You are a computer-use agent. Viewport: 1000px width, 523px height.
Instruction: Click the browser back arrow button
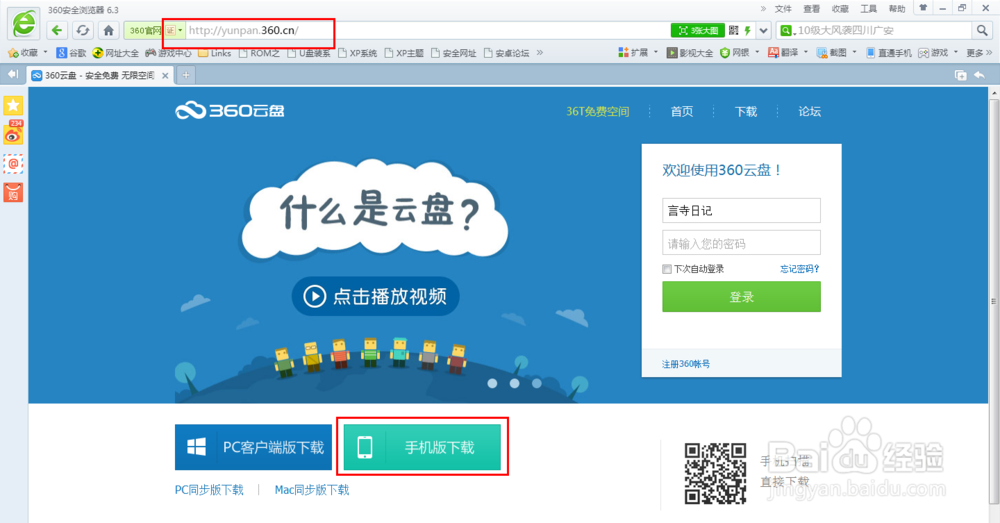(x=57, y=30)
